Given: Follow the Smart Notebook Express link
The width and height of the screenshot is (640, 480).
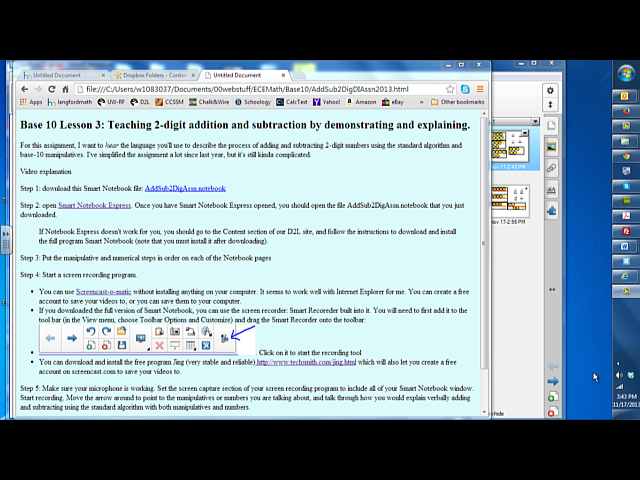Looking at the screenshot, I should pos(94,205).
